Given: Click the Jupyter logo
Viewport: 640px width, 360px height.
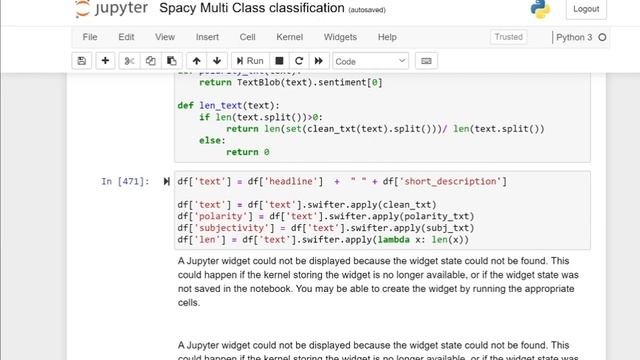Looking at the screenshot, I should (x=111, y=8).
